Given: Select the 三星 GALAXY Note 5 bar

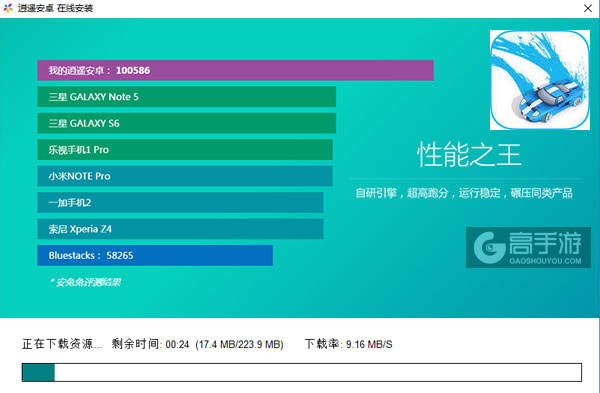Looking at the screenshot, I should (186, 97).
